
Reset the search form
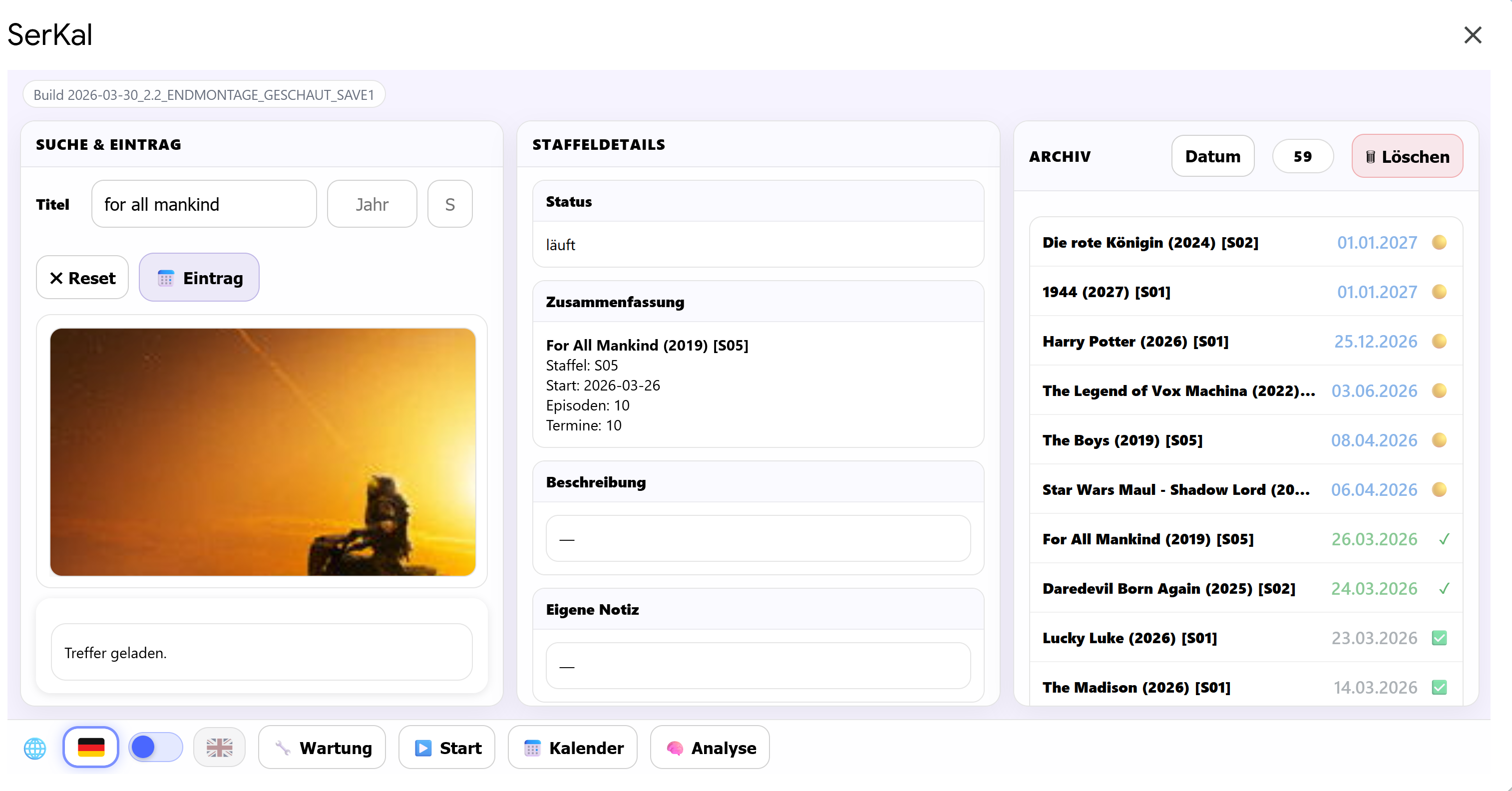pos(82,278)
